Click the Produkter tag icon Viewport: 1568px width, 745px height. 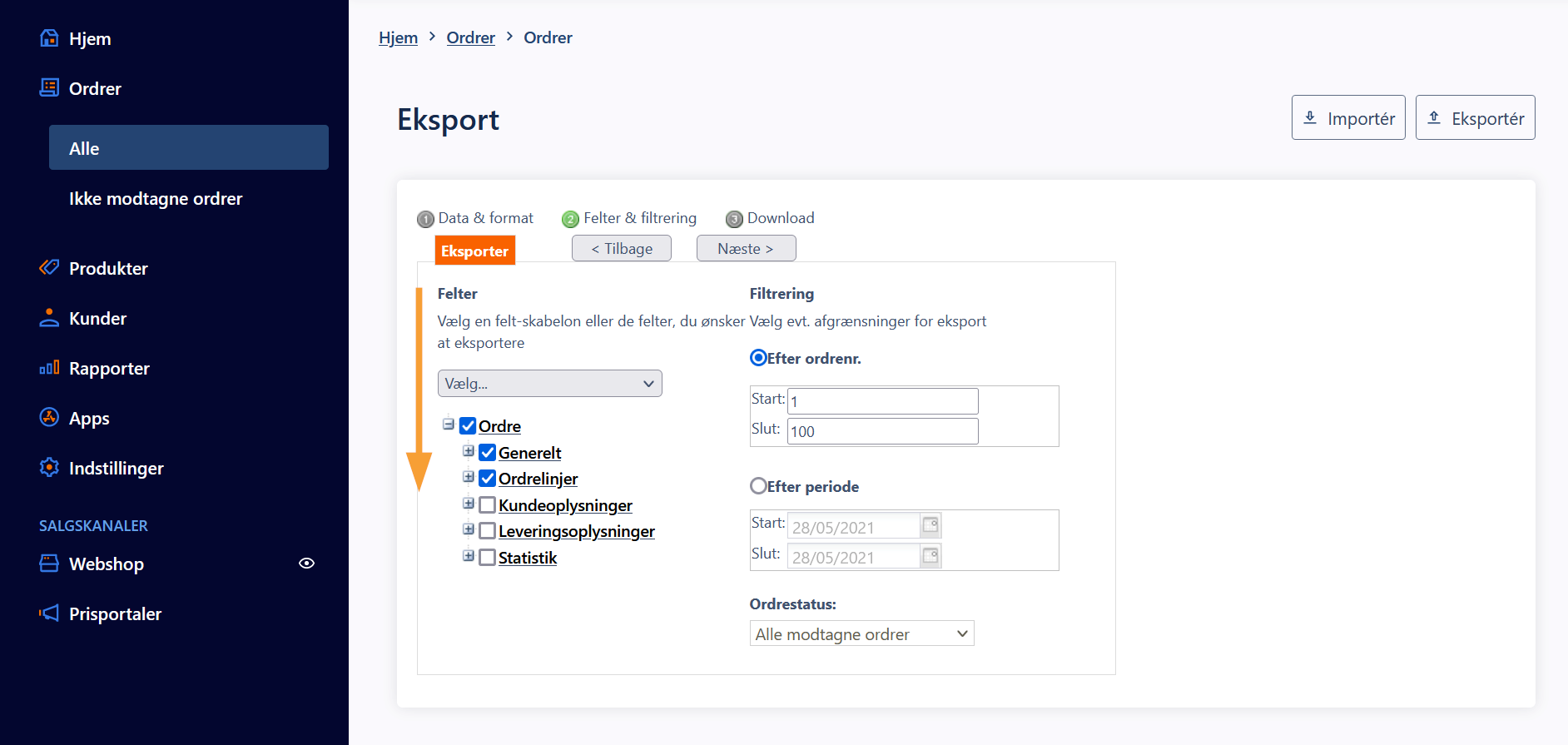[49, 267]
